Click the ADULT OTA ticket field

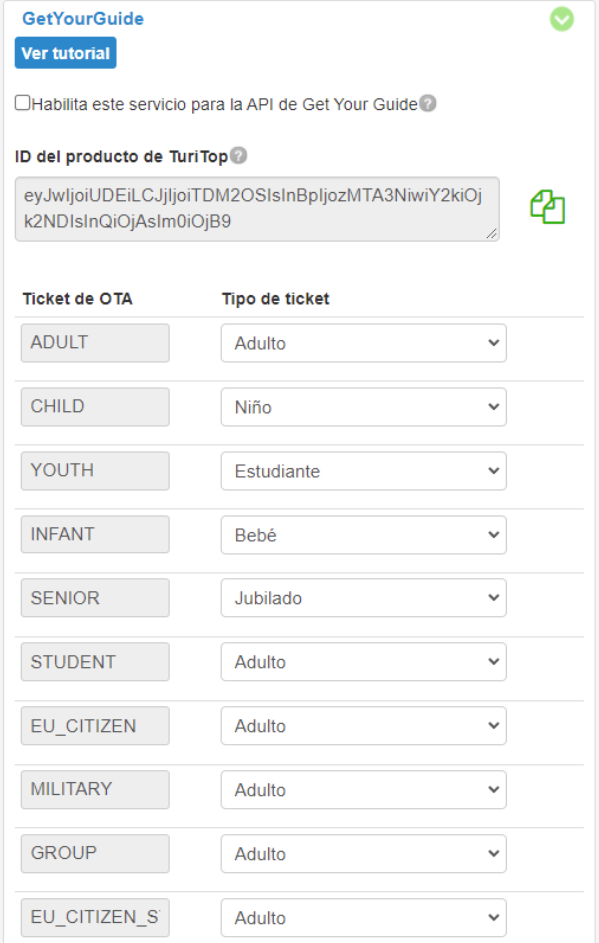(x=95, y=343)
